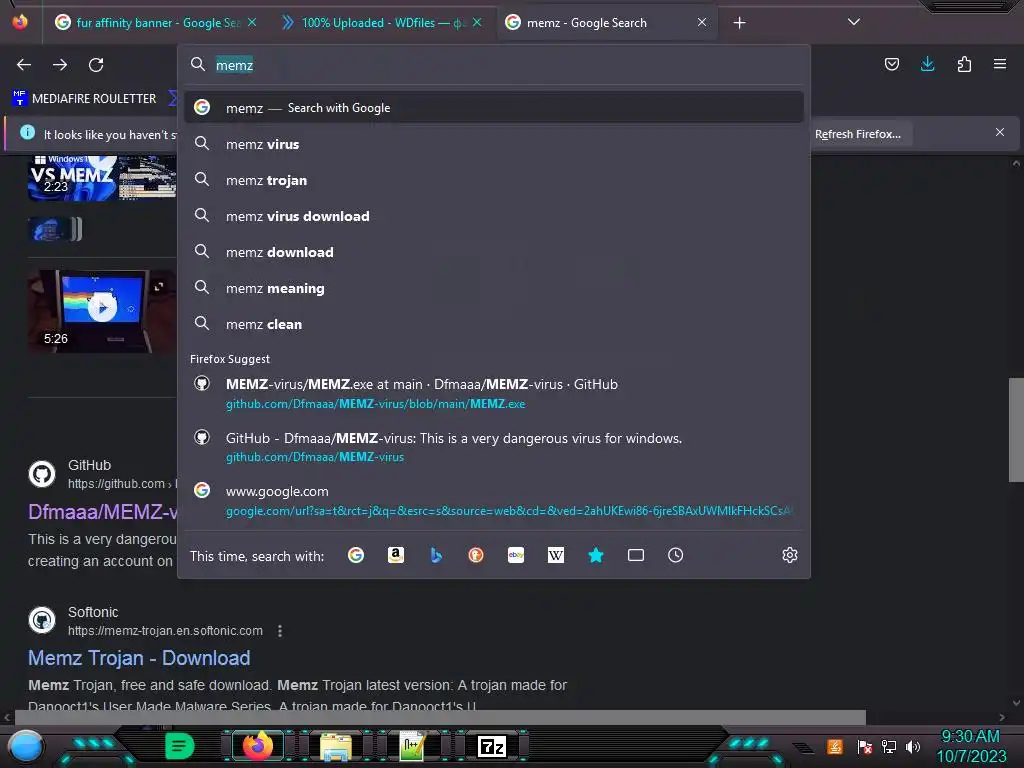Open MEMZ.exe at main GitHub suggestion

pyautogui.click(x=494, y=394)
